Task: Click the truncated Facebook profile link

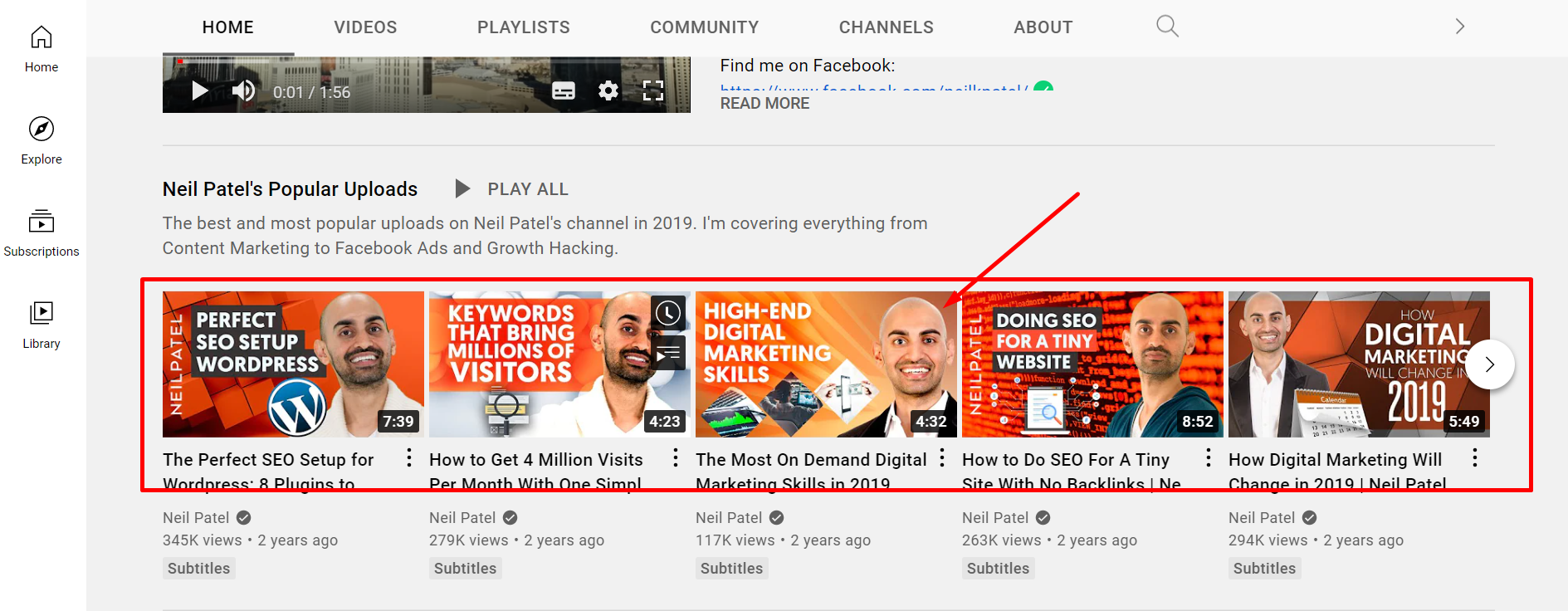Action: [x=874, y=88]
